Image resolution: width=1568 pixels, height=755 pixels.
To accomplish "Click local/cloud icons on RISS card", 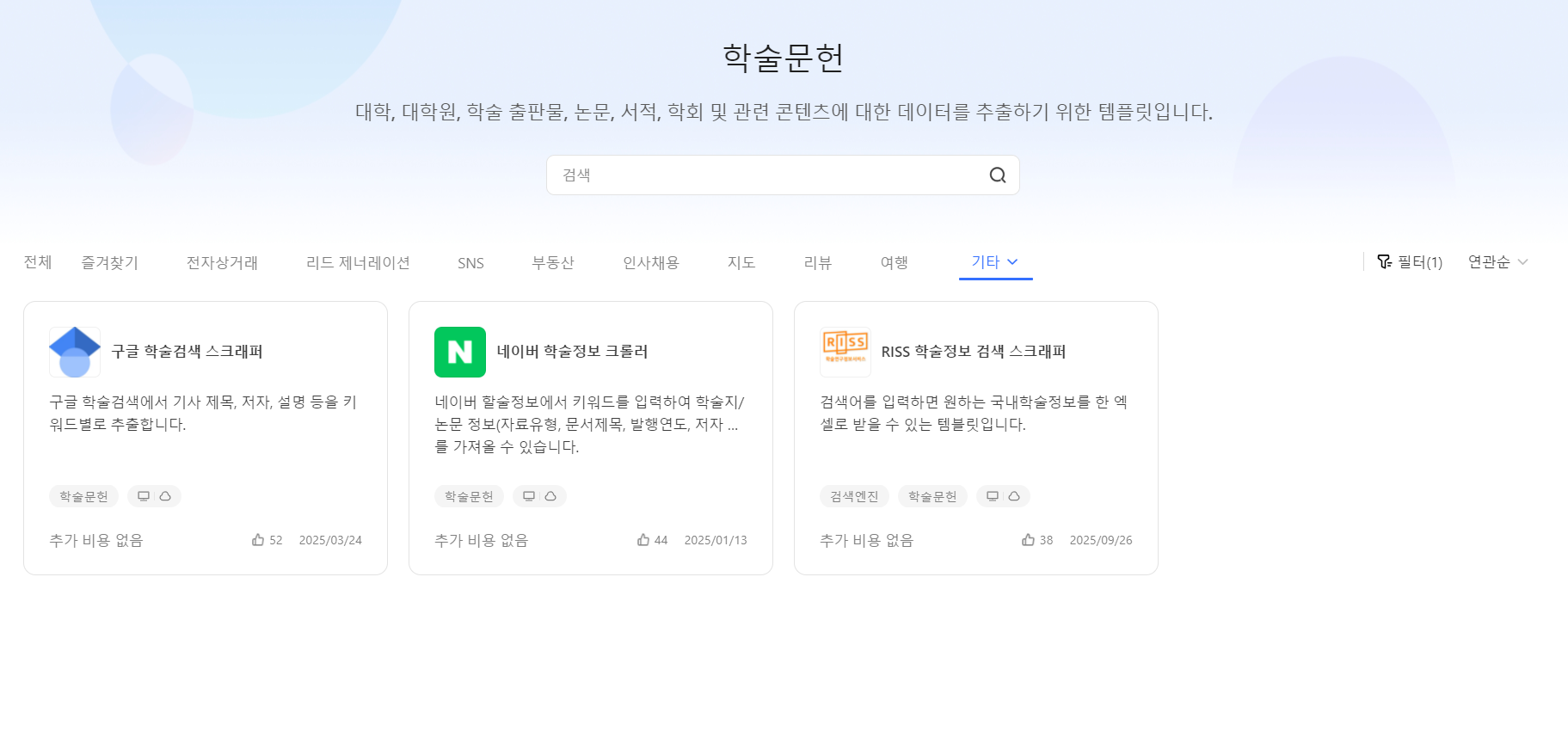I will click(x=1003, y=496).
